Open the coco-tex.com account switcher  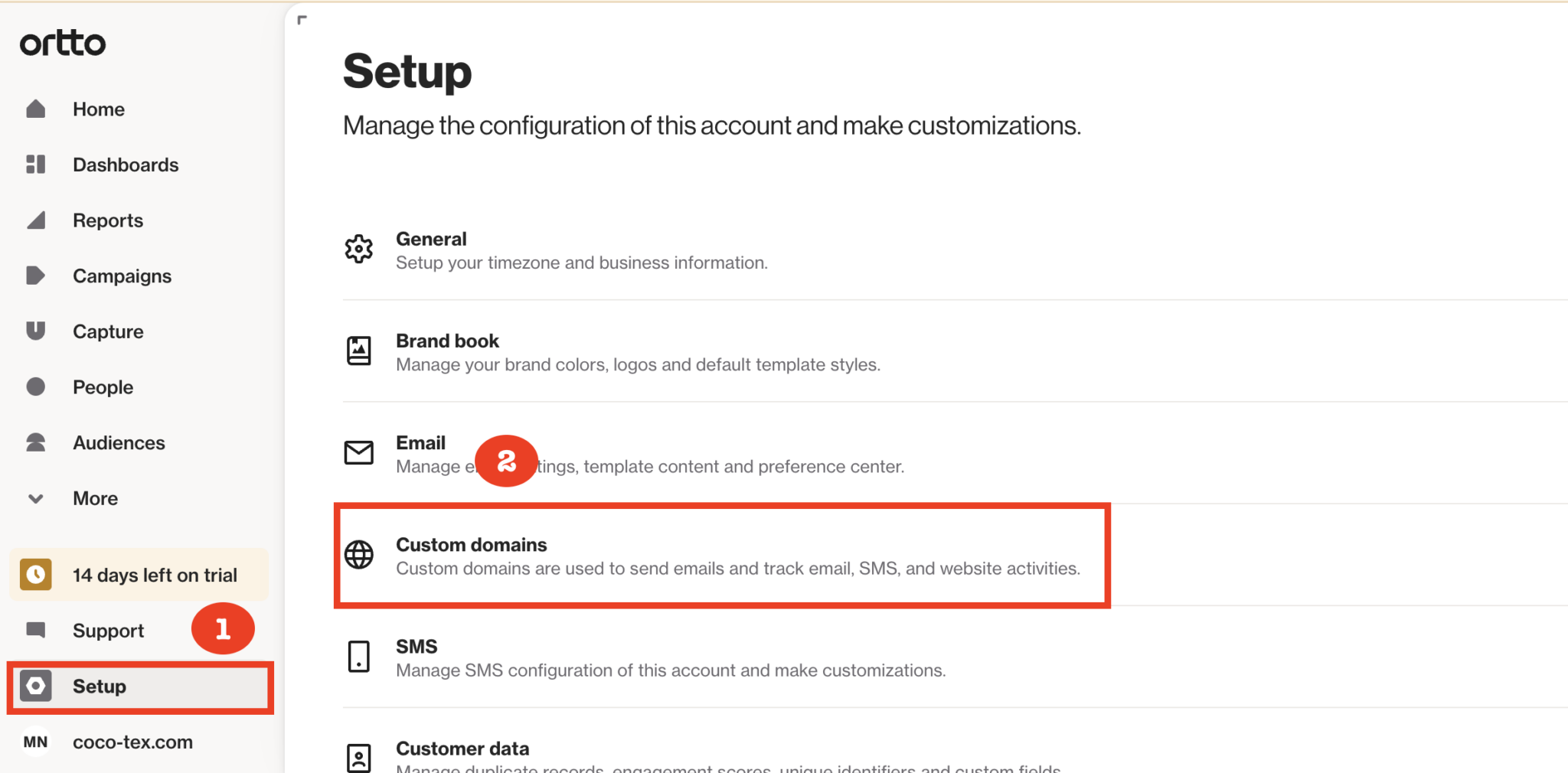[x=132, y=741]
